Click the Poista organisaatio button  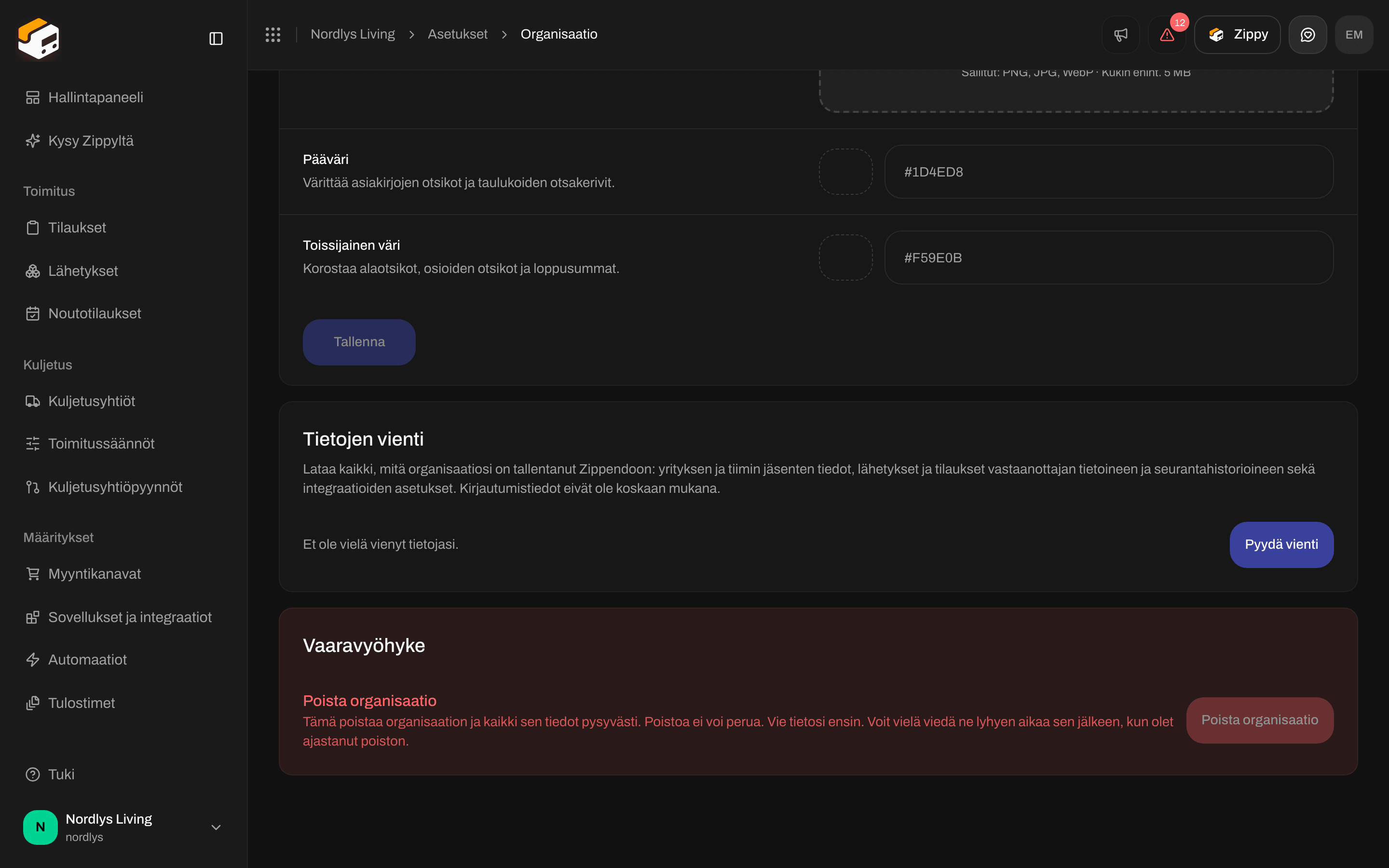(x=1260, y=720)
